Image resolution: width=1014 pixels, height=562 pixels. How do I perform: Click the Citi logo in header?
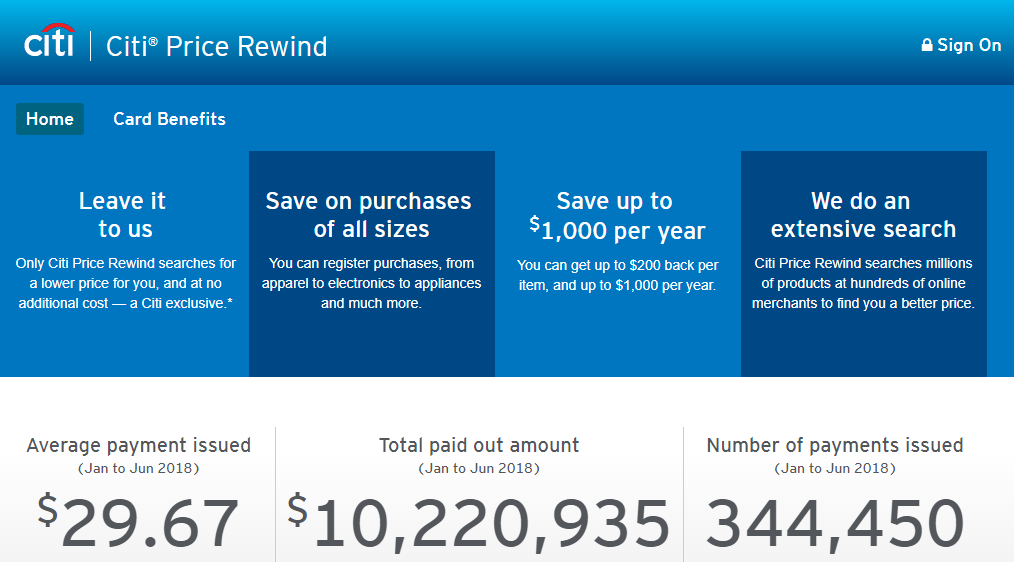tap(49, 41)
